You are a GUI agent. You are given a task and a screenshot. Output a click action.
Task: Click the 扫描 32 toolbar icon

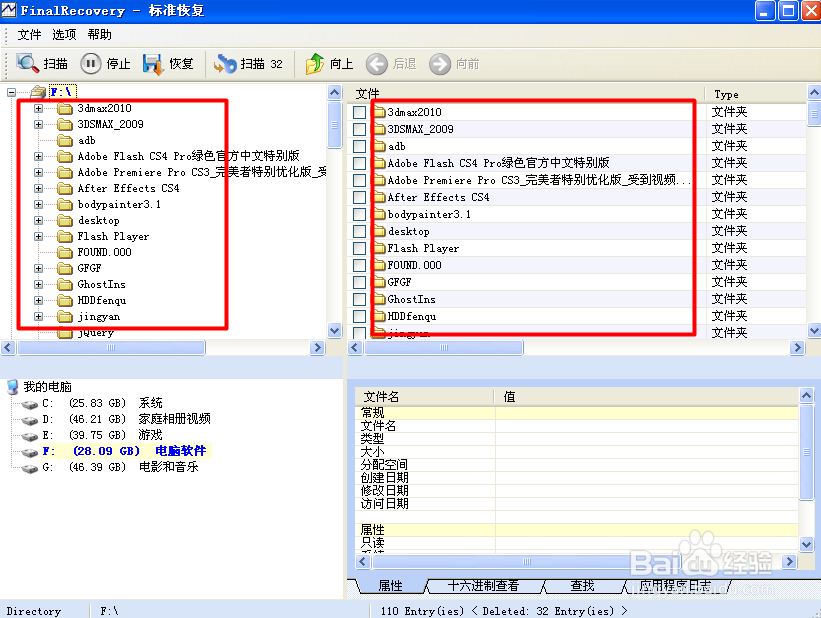click(x=225, y=64)
